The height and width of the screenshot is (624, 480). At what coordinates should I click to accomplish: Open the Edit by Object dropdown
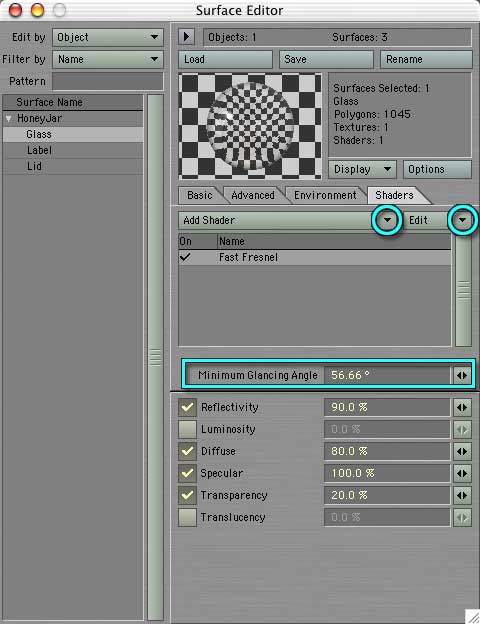point(108,37)
